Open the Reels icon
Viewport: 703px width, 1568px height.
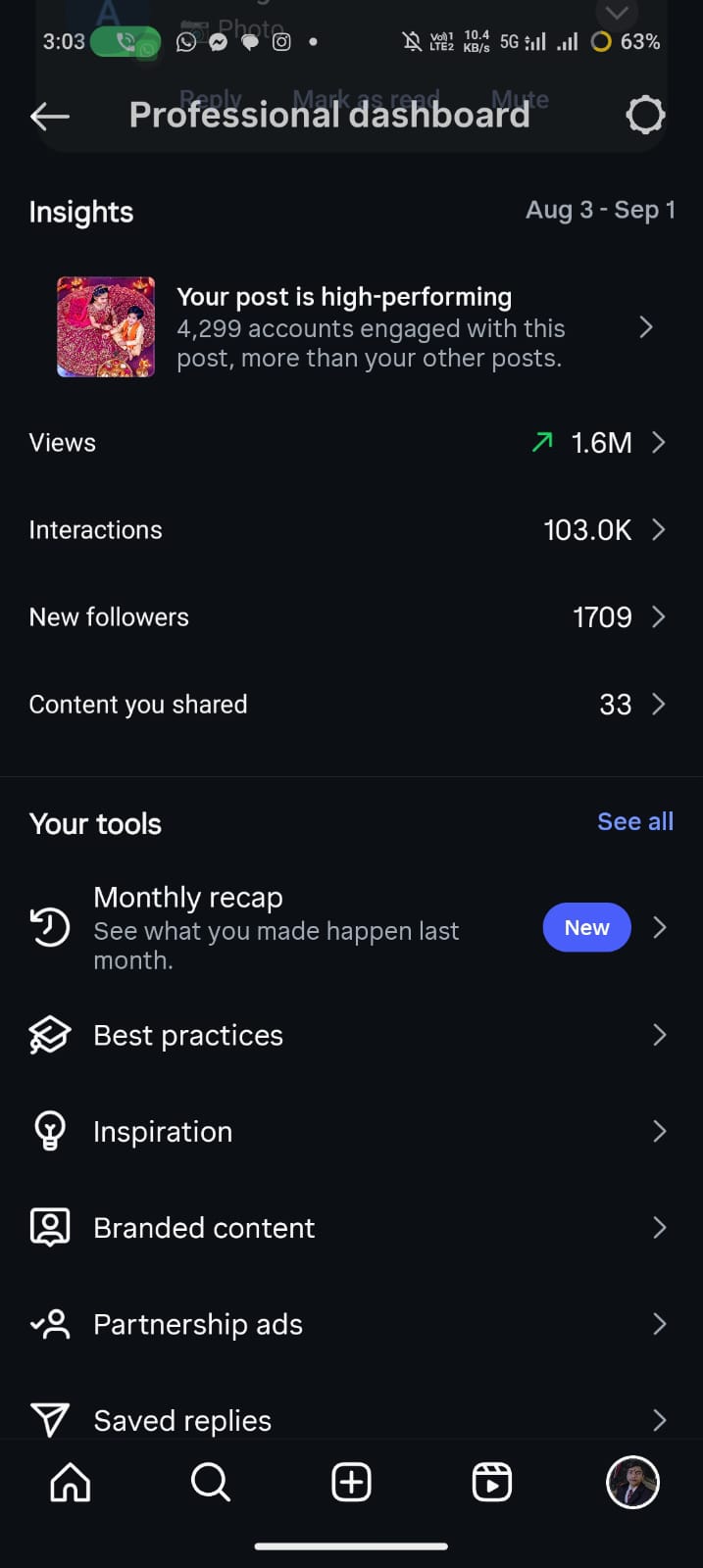492,1482
